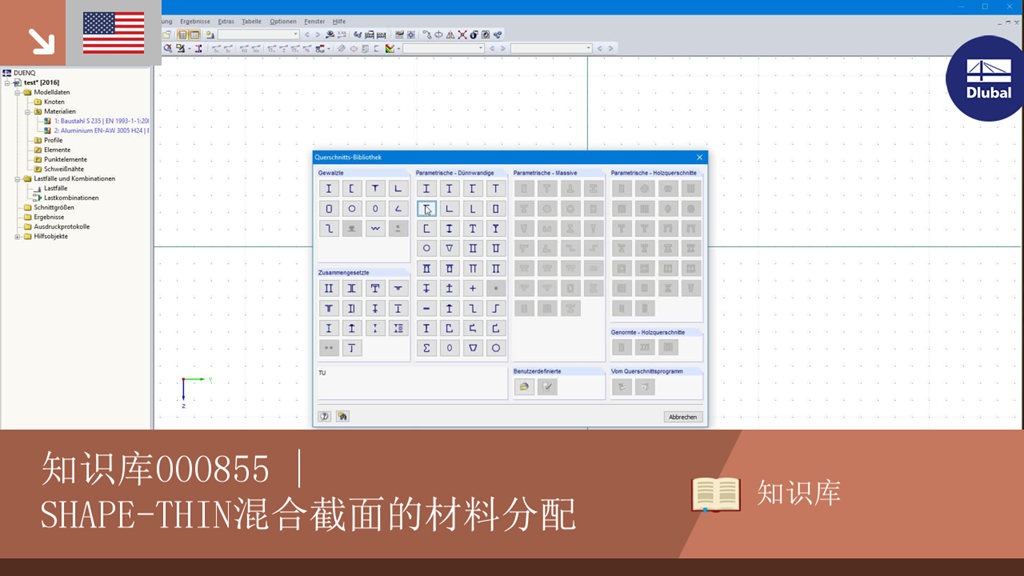Select the Sigma-shaped section in Dünnwandige
The image size is (1024, 576).
[x=426, y=348]
